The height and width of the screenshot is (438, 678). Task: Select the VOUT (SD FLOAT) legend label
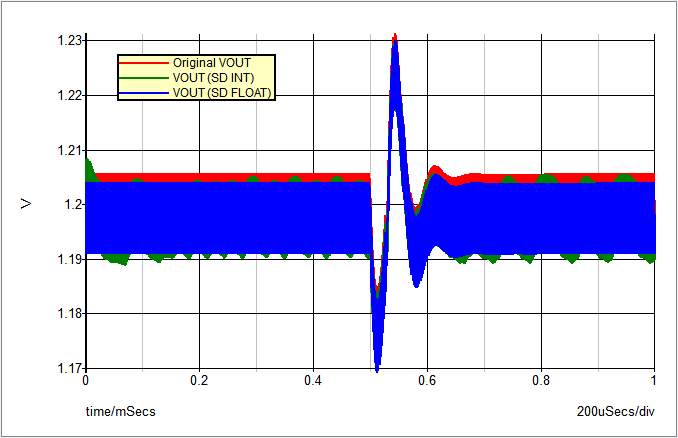222,93
